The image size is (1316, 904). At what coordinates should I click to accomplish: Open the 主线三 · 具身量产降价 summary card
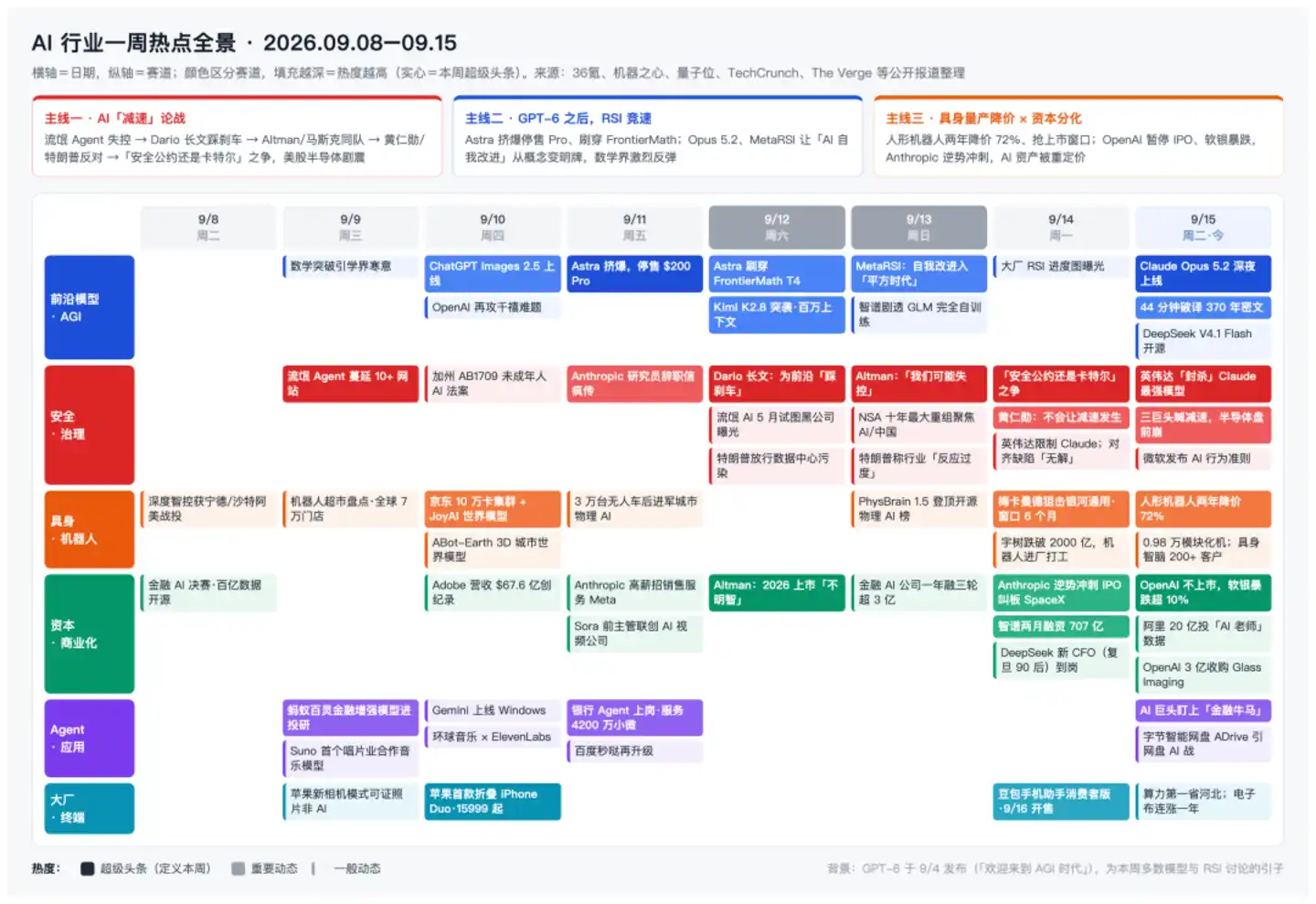[1078, 136]
